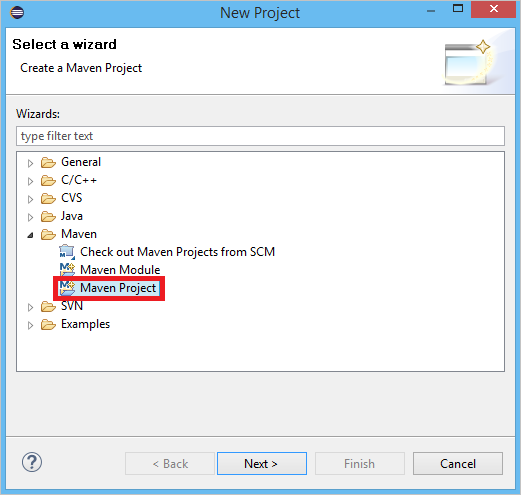Select the Examples tree item label
Screen dimensions: 521x495
coord(86,324)
